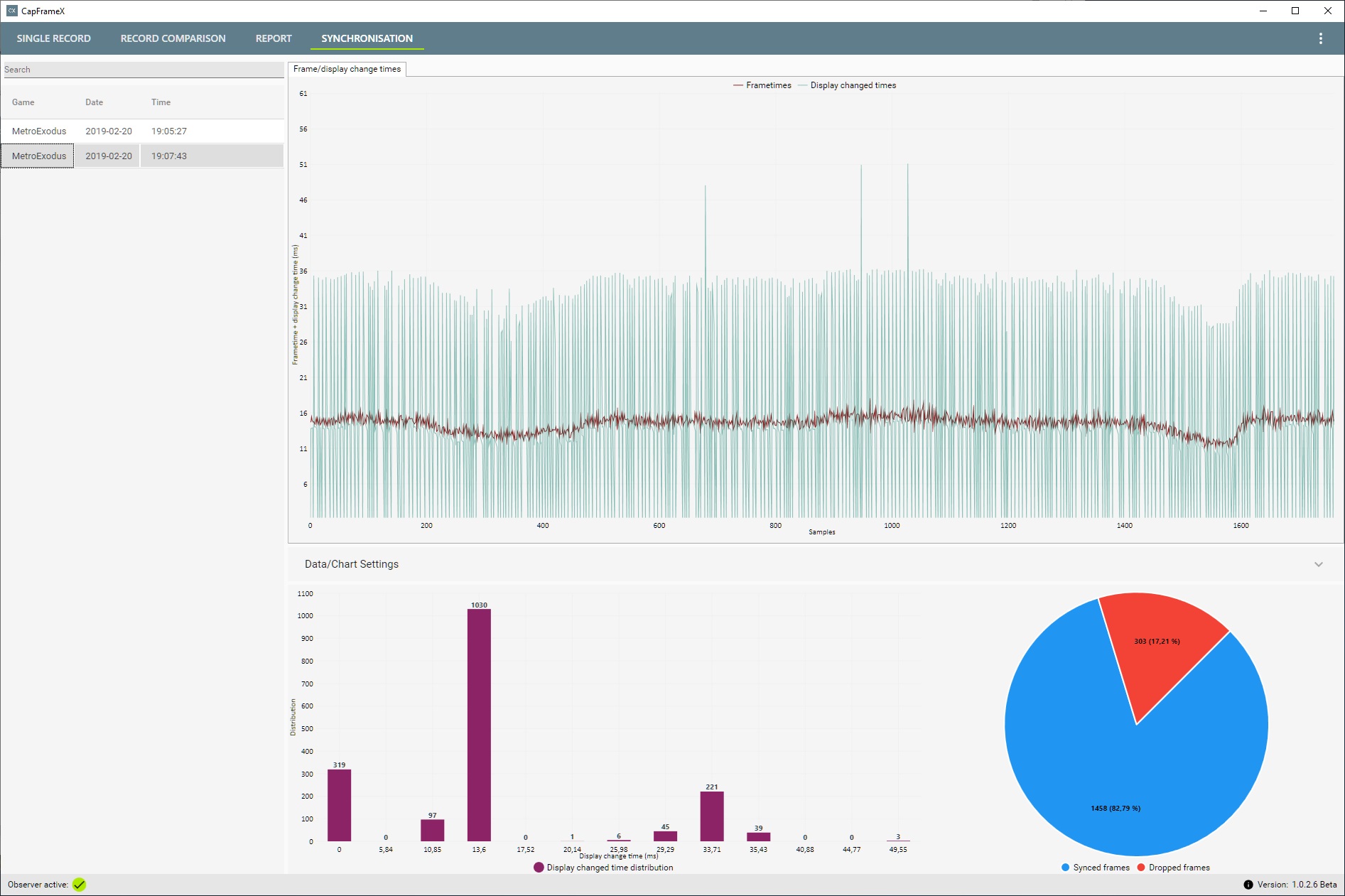The width and height of the screenshot is (1345, 896).
Task: Click the histogram bar labeled 97
Action: [x=432, y=831]
